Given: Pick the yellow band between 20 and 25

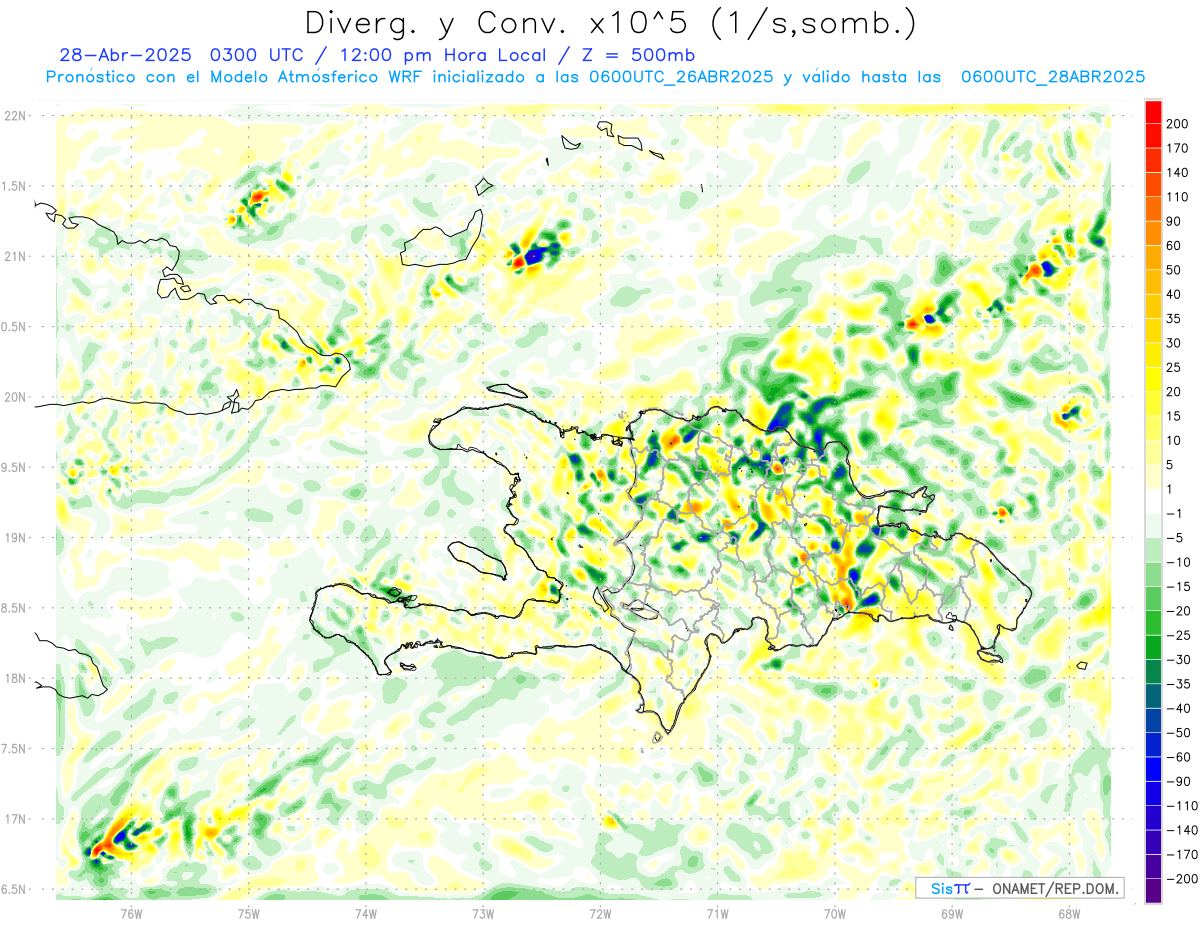Looking at the screenshot, I should (1153, 380).
